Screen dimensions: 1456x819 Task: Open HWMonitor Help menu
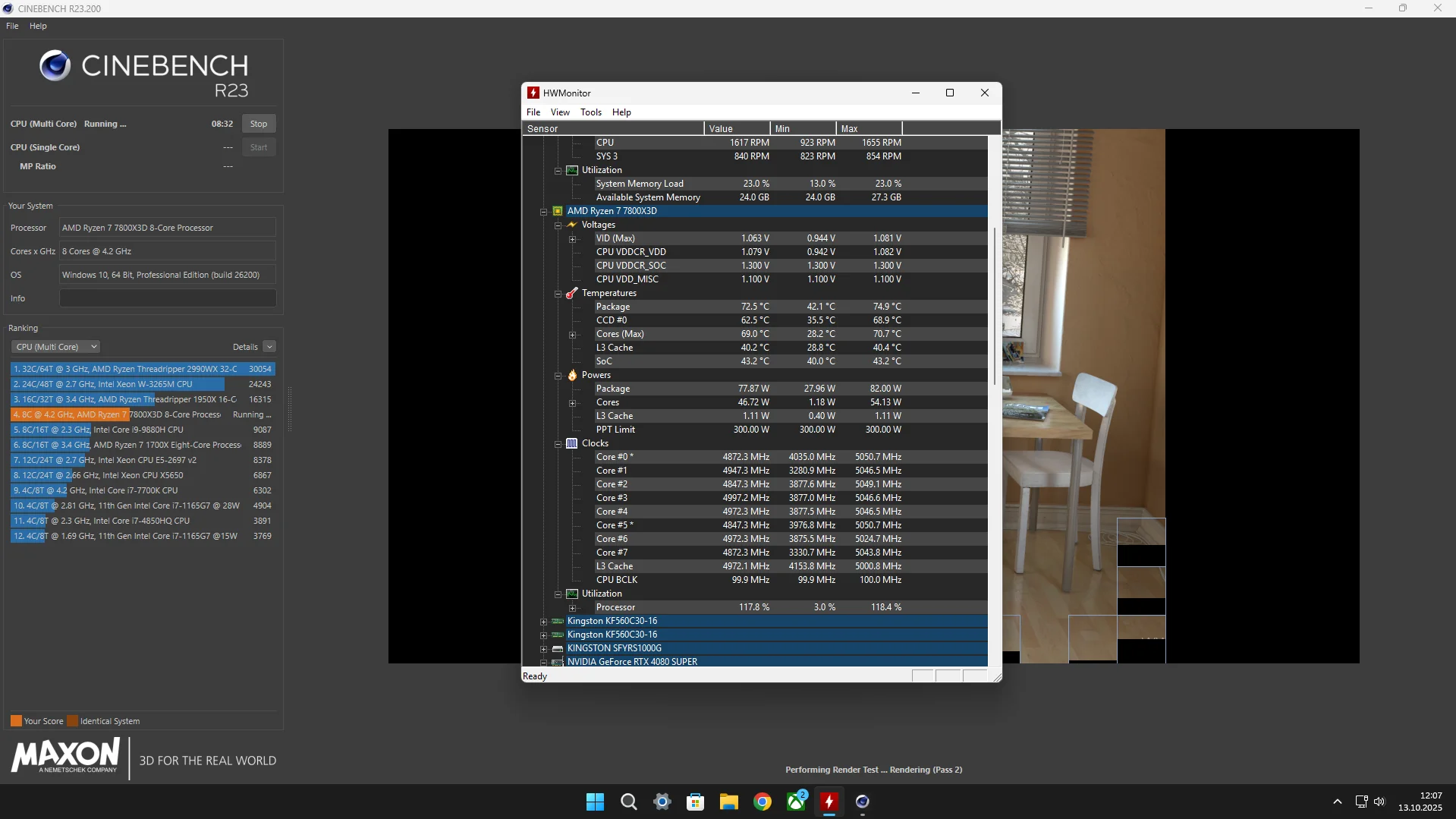621,112
